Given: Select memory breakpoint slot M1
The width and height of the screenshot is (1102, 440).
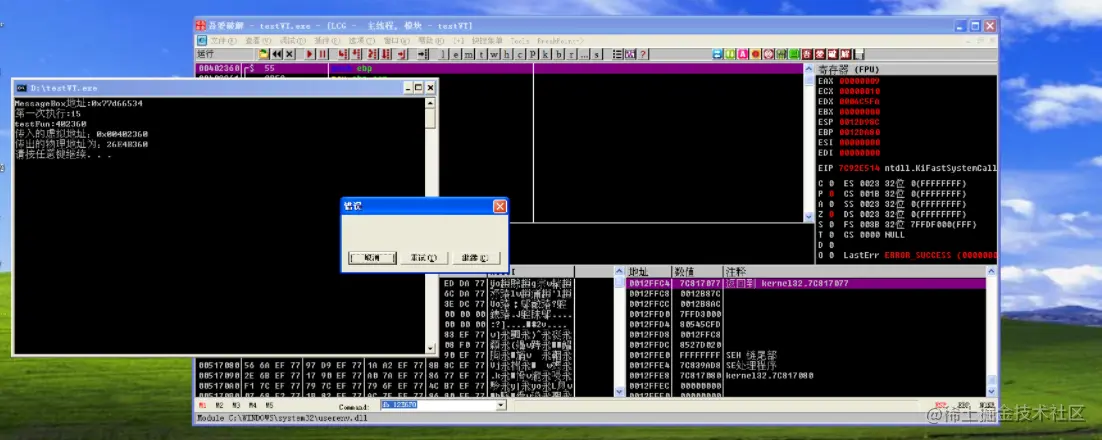Looking at the screenshot, I should 202,406.
